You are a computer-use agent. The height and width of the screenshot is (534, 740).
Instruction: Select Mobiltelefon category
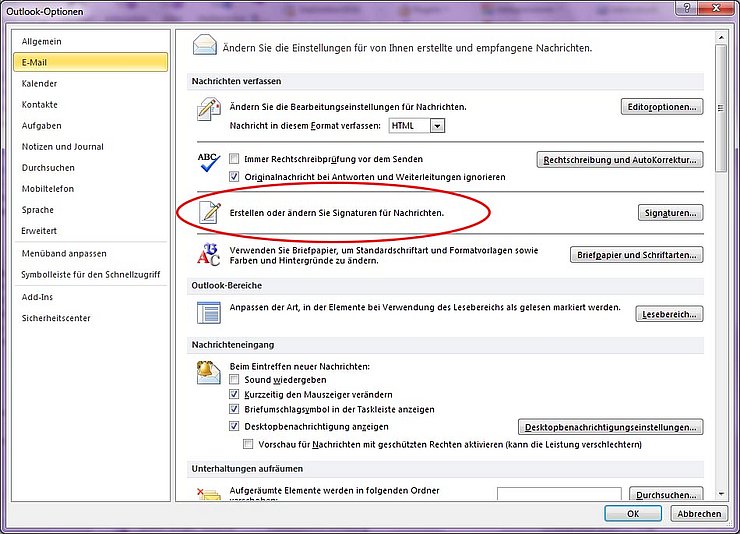(x=91, y=189)
